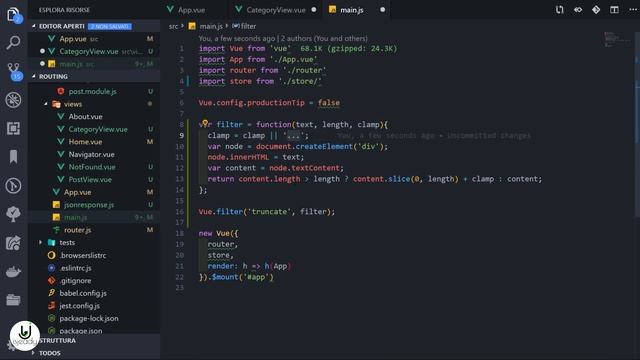Collapse the ROUTING section
The width and height of the screenshot is (640, 360).
coord(34,76)
